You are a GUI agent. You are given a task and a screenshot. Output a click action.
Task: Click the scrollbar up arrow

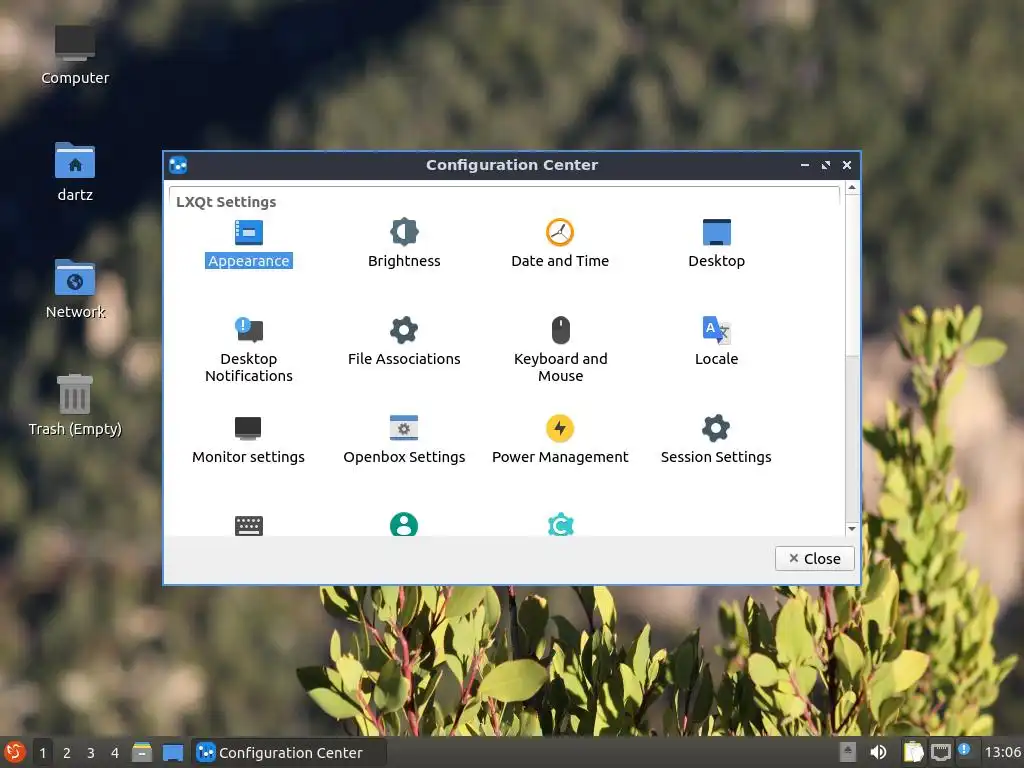(x=852, y=188)
